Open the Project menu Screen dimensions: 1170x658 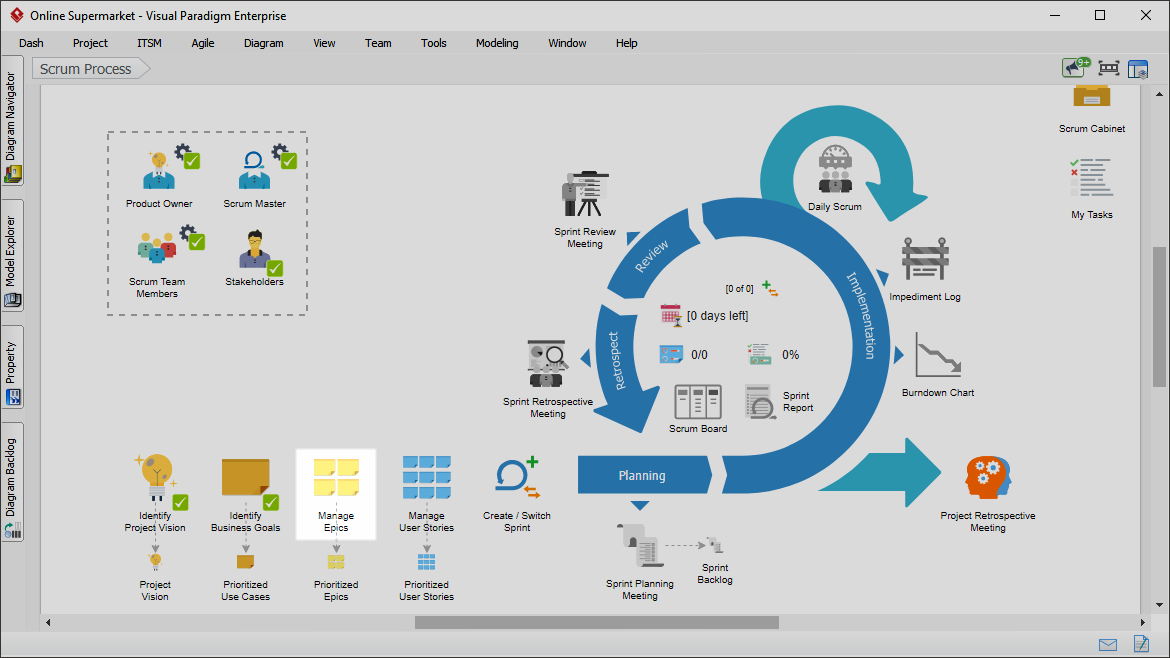(90, 43)
